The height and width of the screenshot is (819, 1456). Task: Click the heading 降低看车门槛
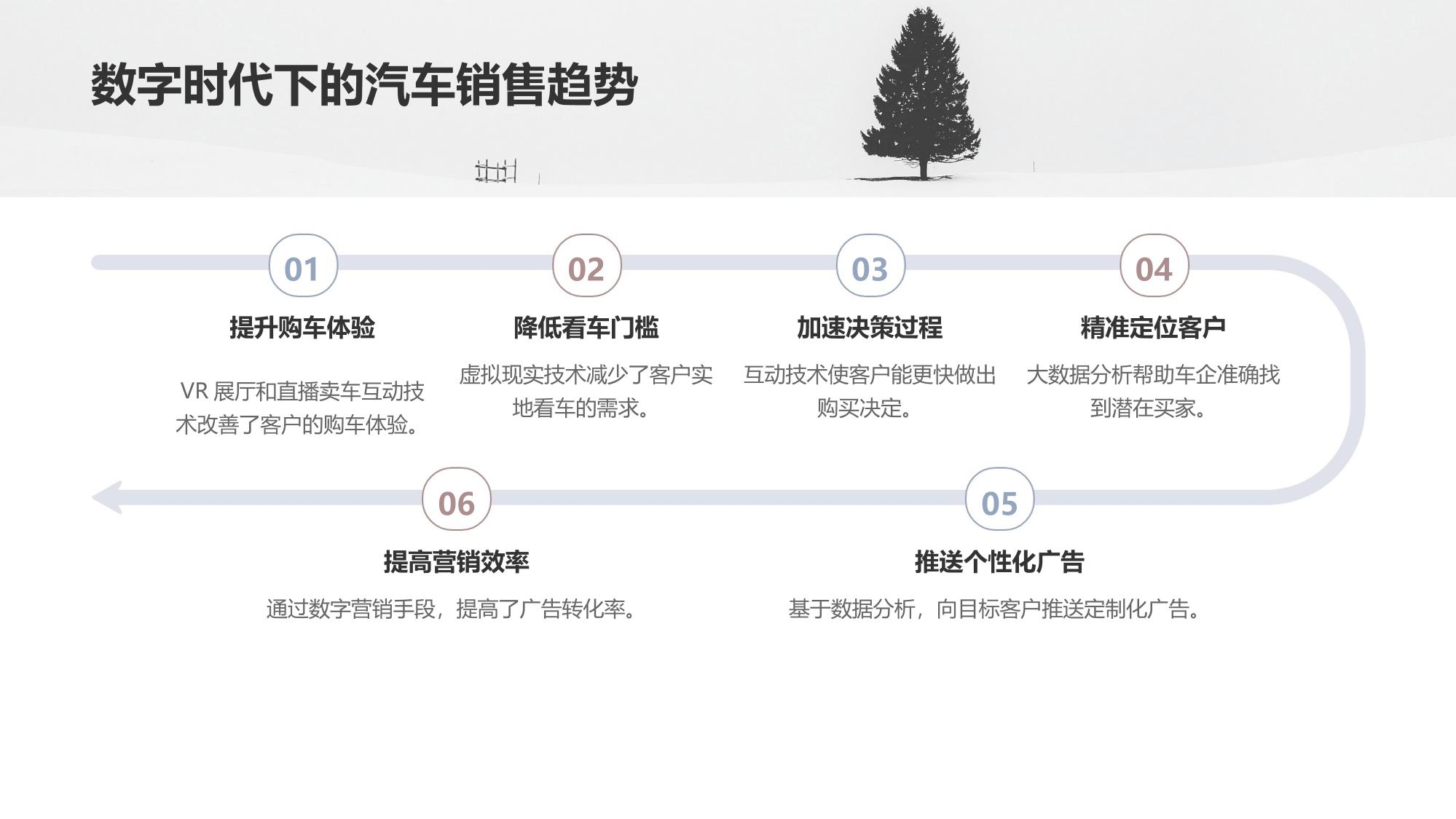coord(586,328)
